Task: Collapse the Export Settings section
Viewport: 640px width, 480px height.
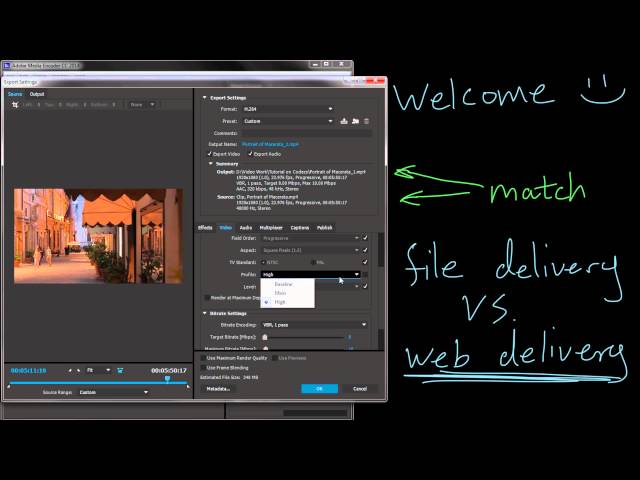Action: tap(204, 98)
